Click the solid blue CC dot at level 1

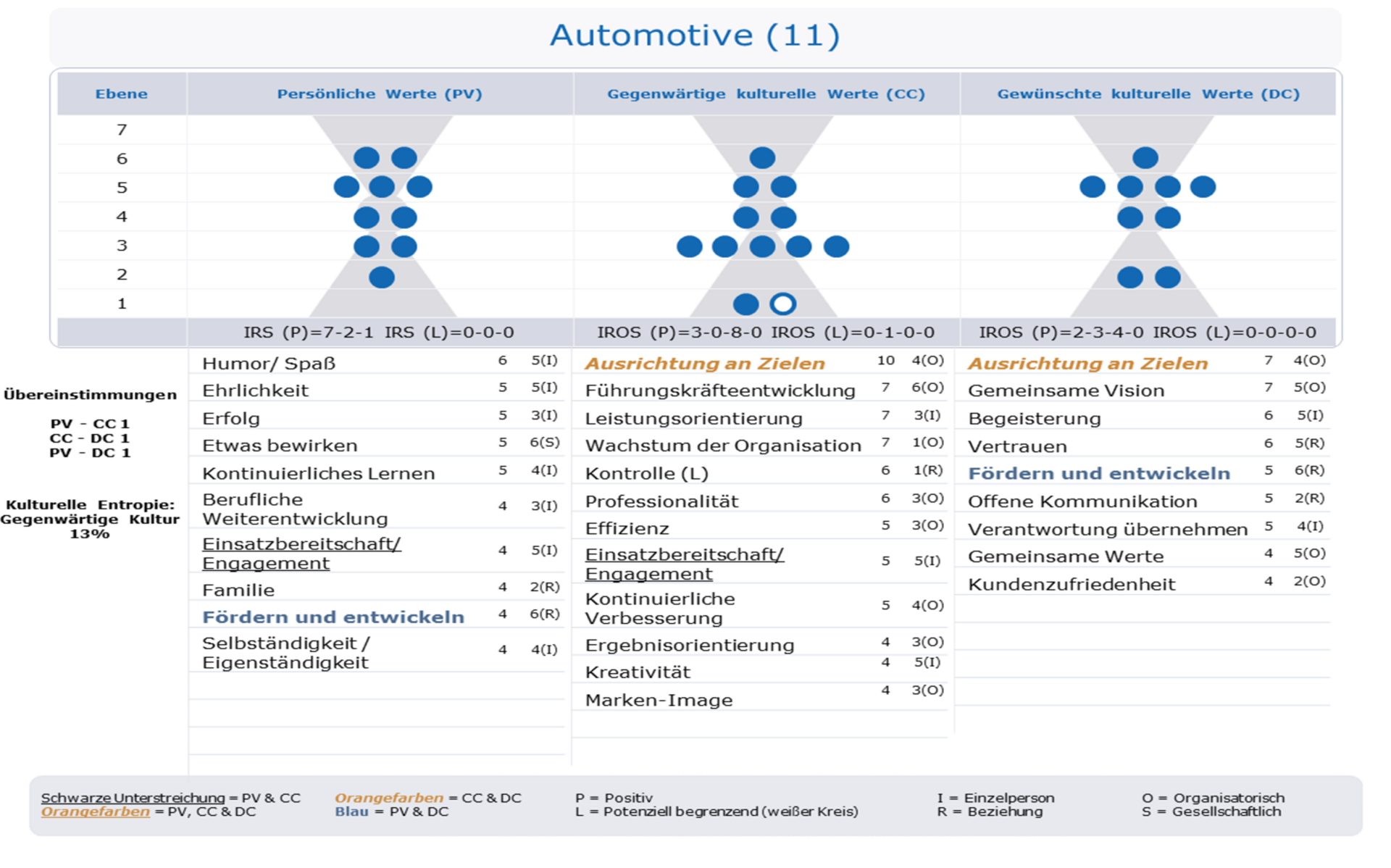pos(745,304)
